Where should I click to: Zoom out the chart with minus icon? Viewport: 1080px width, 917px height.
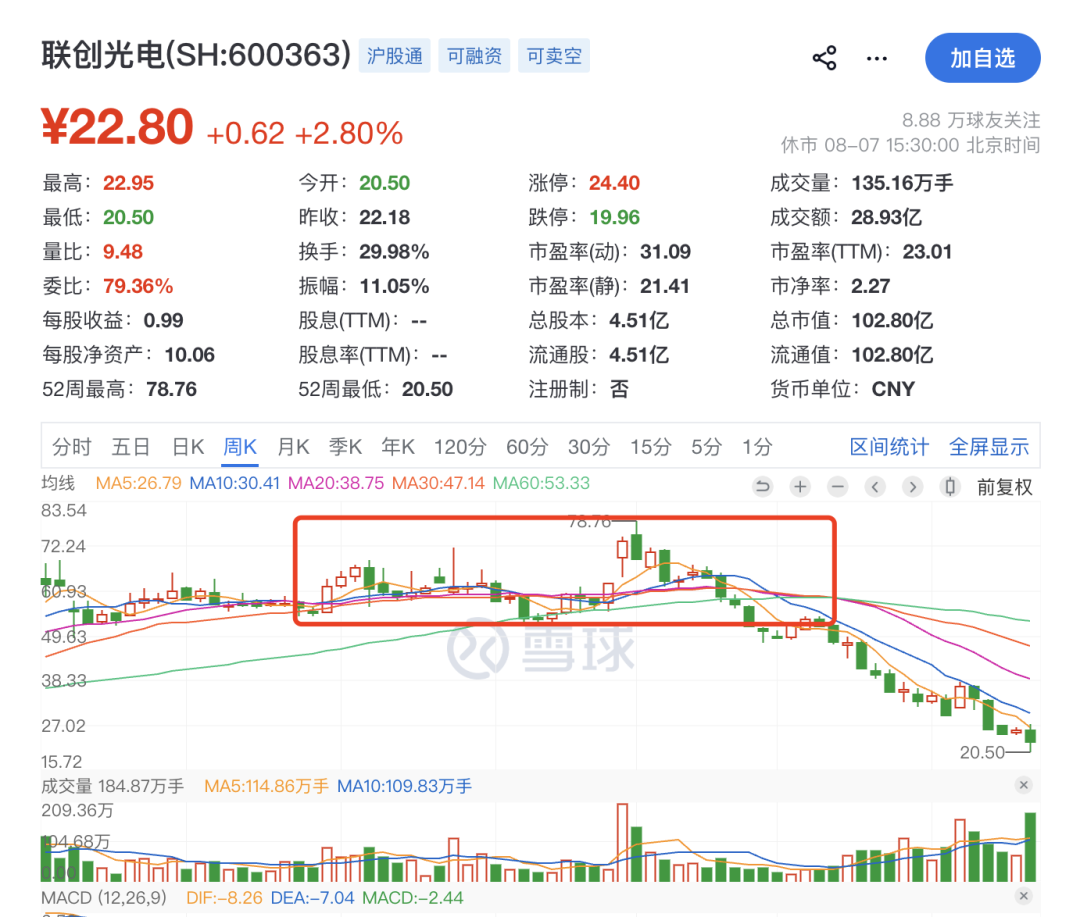pos(838,487)
